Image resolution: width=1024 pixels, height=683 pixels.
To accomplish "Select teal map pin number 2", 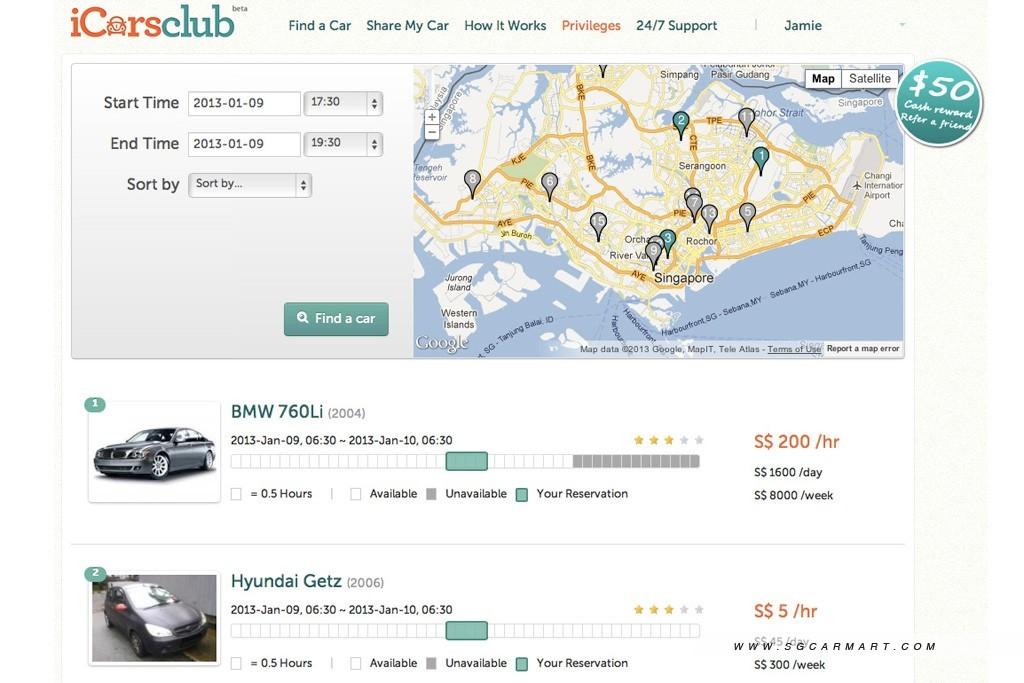I will 681,122.
